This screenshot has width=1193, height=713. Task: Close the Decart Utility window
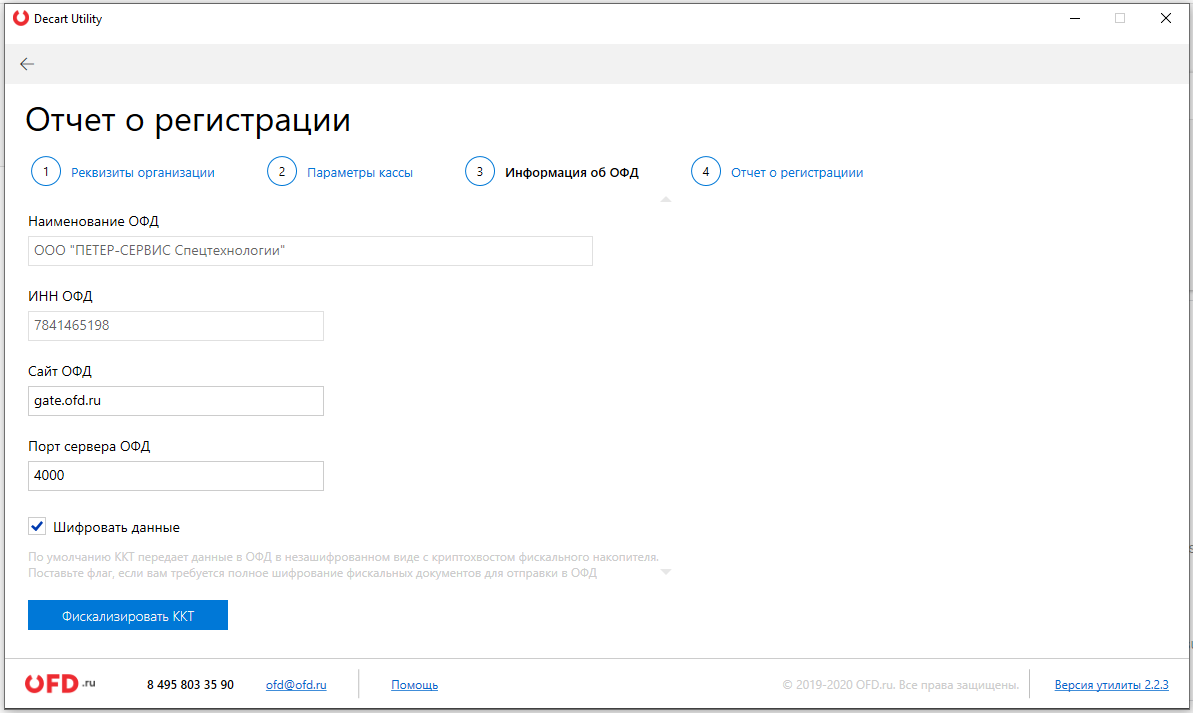click(1166, 18)
